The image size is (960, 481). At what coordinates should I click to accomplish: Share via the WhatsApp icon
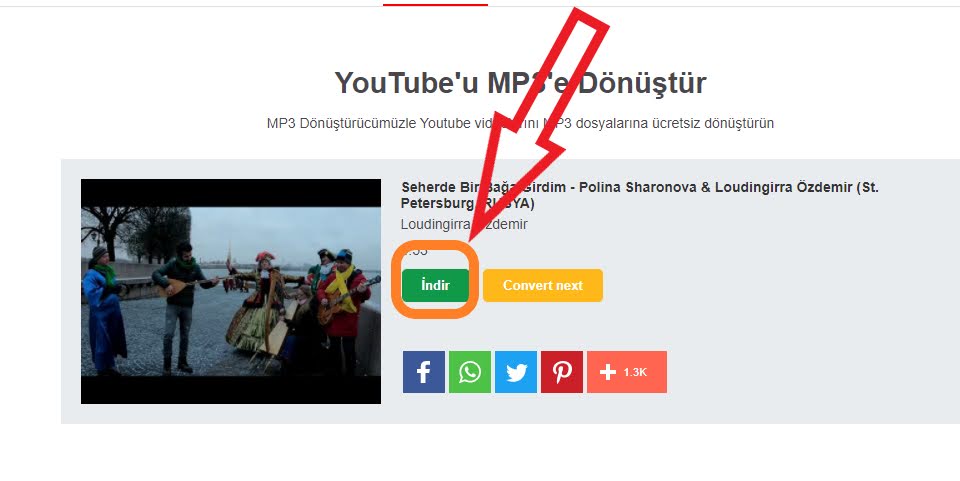click(x=470, y=372)
